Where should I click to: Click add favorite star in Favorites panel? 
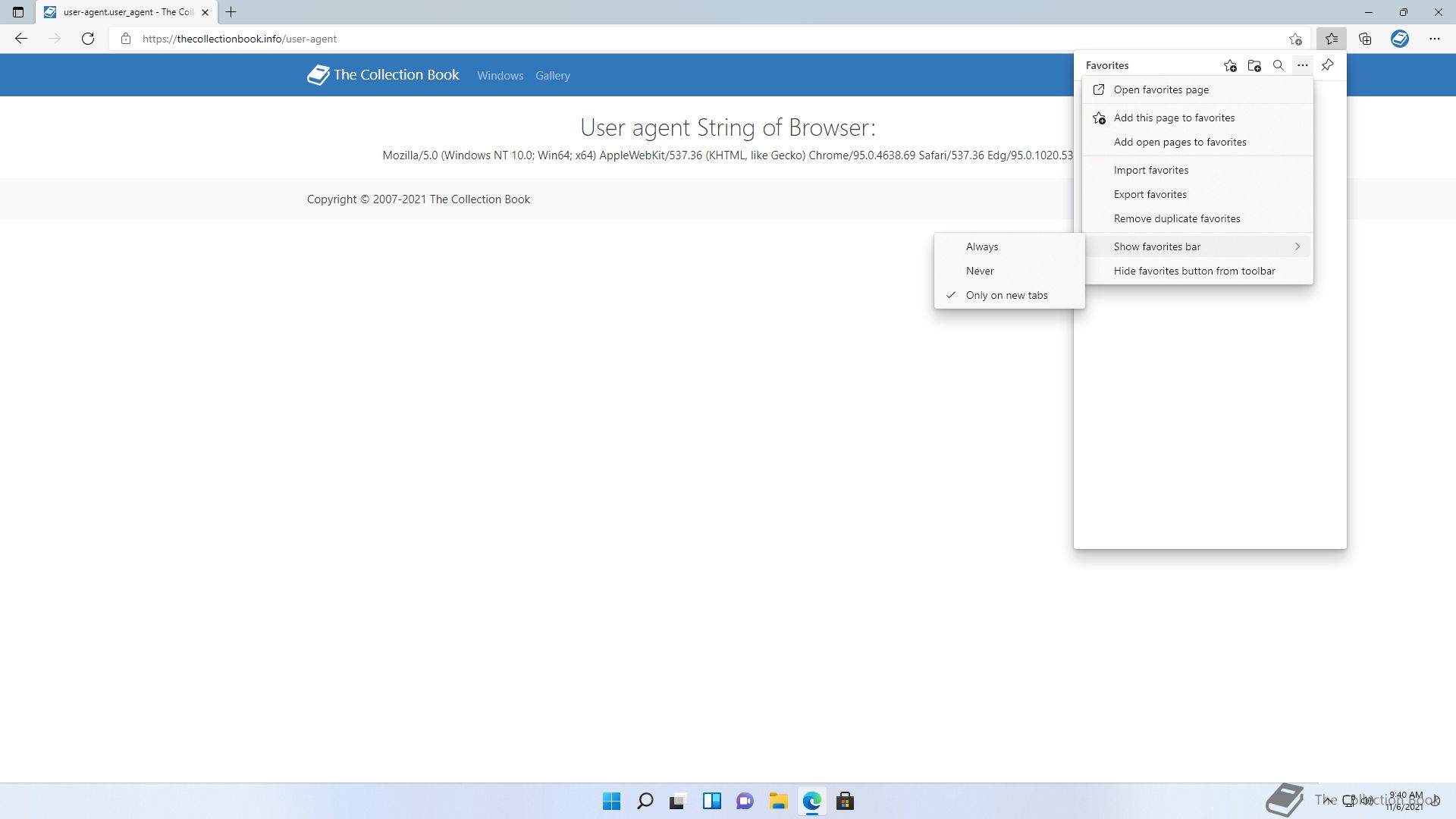(x=1230, y=66)
